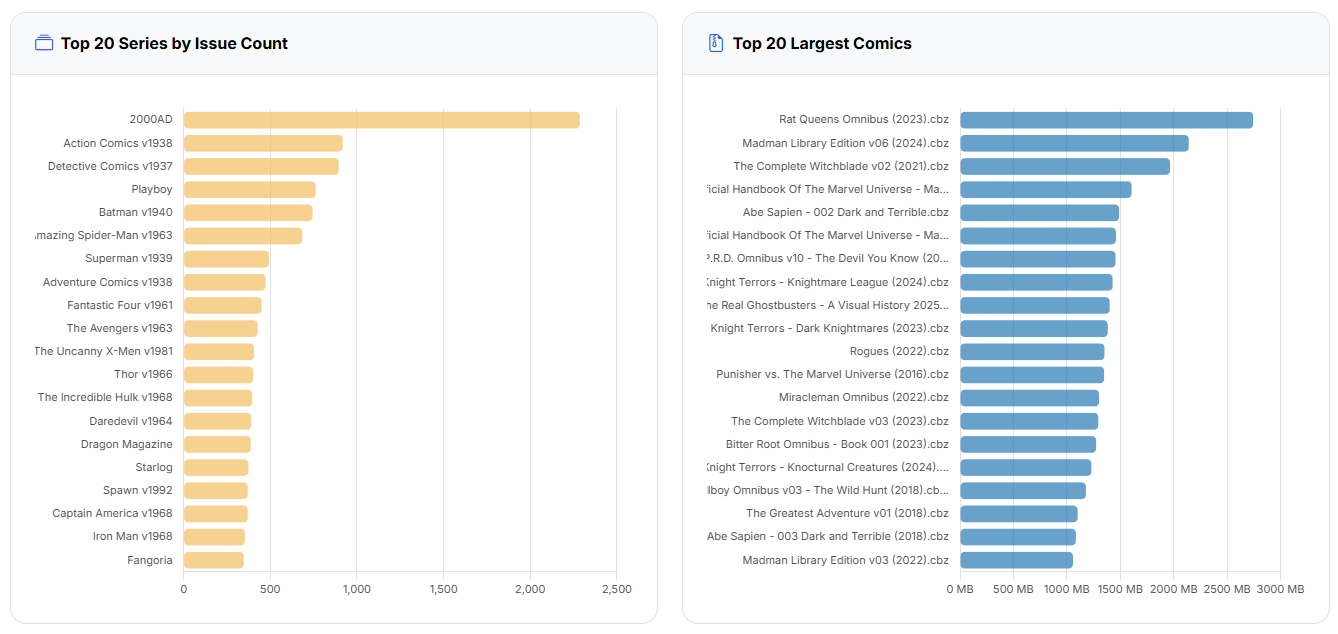Click the 'Top 20 Largest Comics' heading
1338x634 pixels.
point(821,43)
